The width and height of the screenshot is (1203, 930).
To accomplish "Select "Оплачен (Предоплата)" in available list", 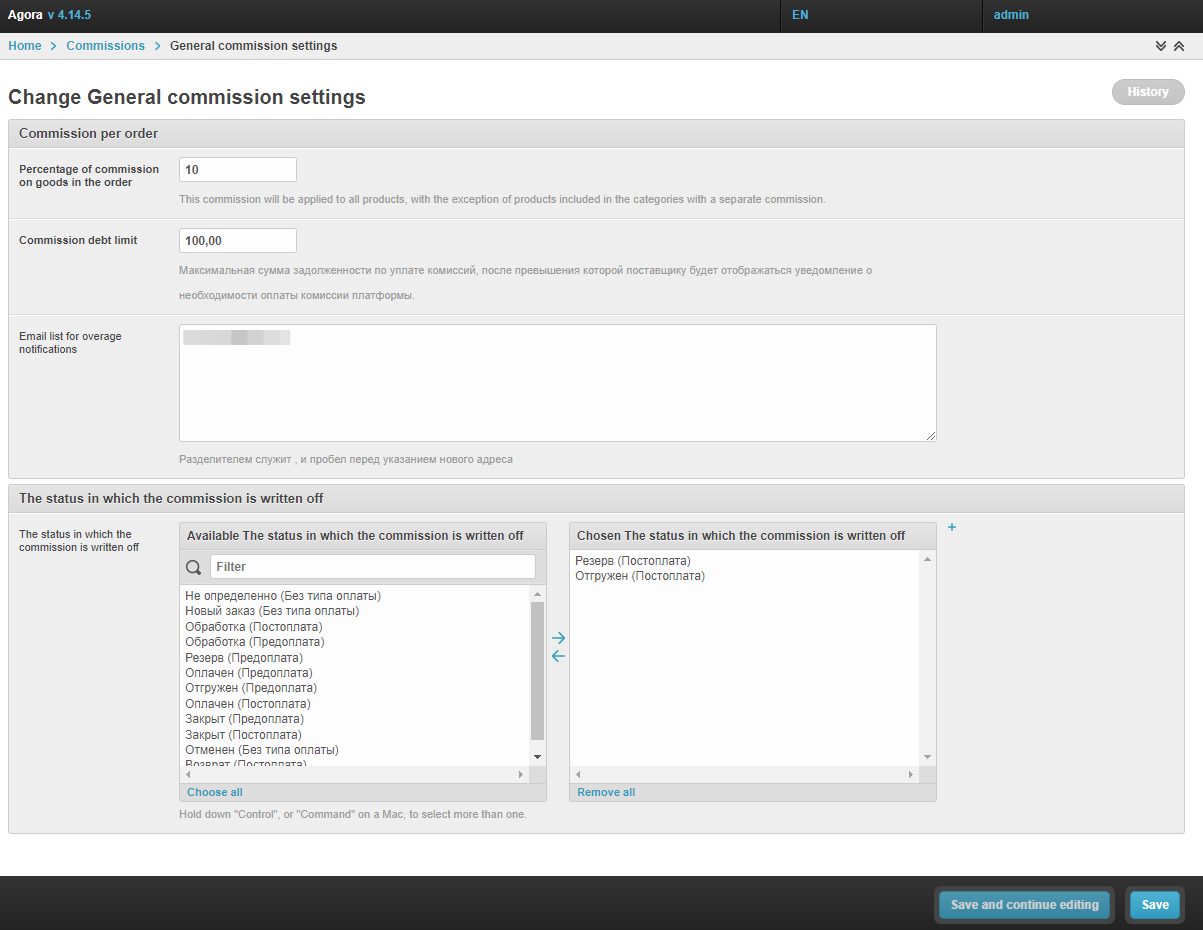I will (249, 673).
